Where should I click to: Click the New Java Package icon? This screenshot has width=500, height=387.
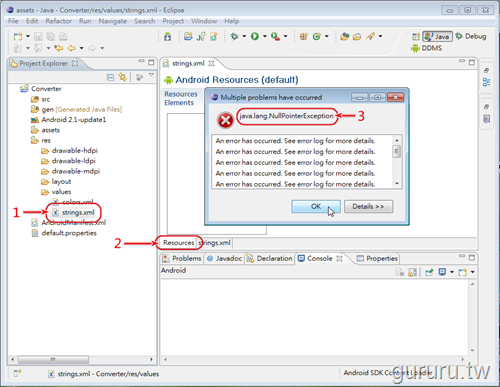pyautogui.click(x=303, y=36)
